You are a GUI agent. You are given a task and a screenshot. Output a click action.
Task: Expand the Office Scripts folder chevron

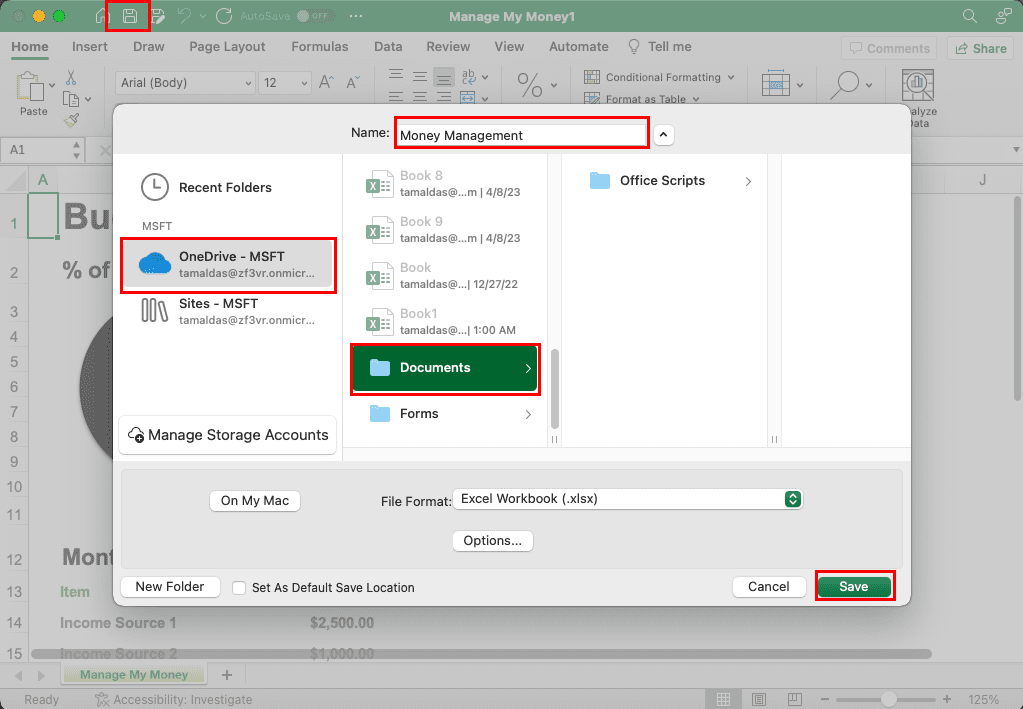click(748, 181)
